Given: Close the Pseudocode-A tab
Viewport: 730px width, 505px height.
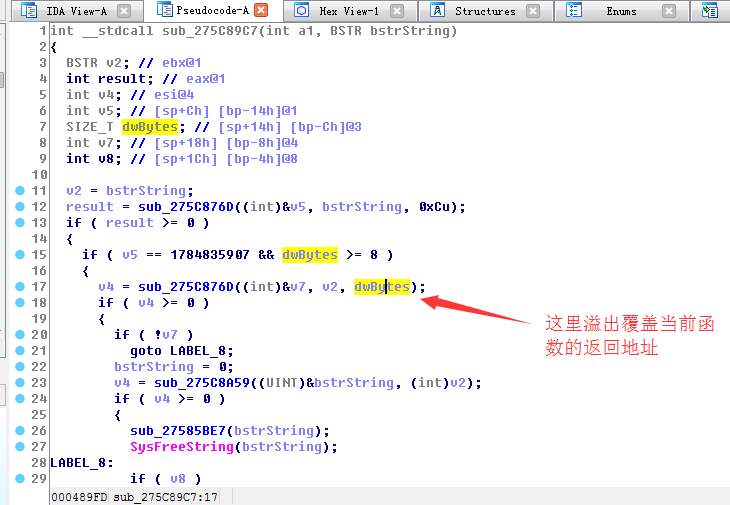Looking at the screenshot, I should pyautogui.click(x=261, y=11).
